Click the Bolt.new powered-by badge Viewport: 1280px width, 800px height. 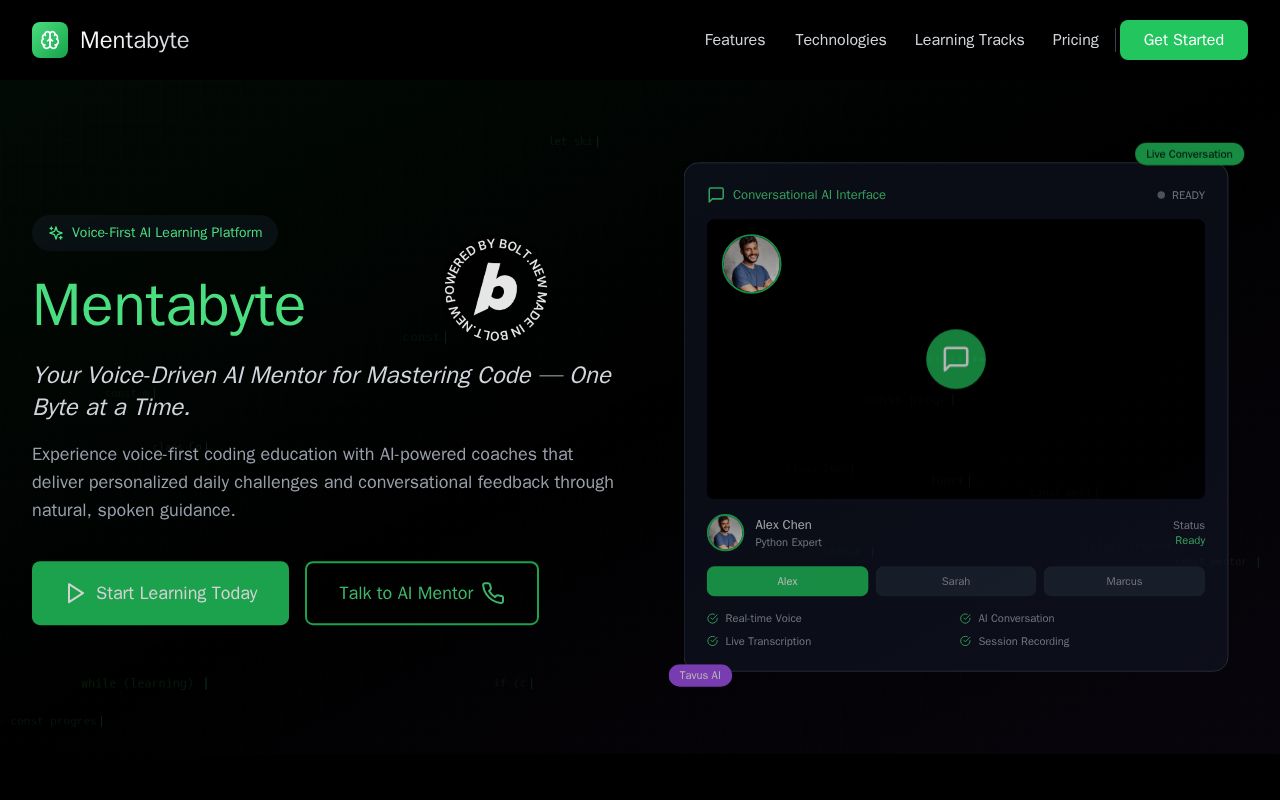click(x=496, y=289)
